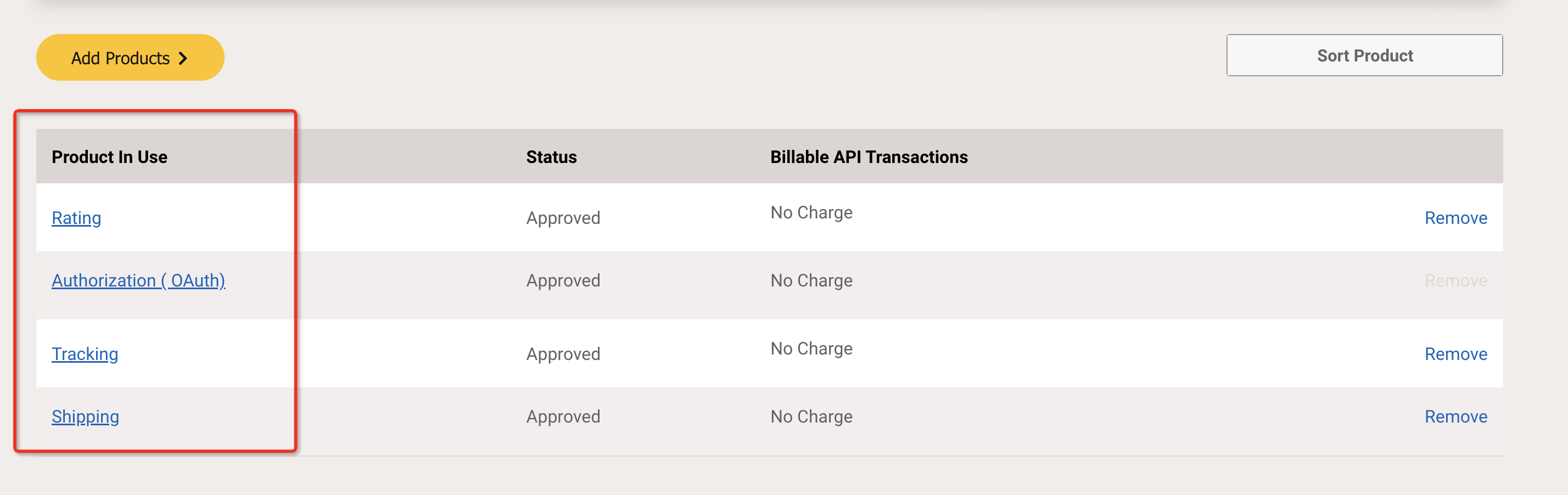The height and width of the screenshot is (495, 1568).
Task: Select the Approved status for Rating
Action: point(563,218)
